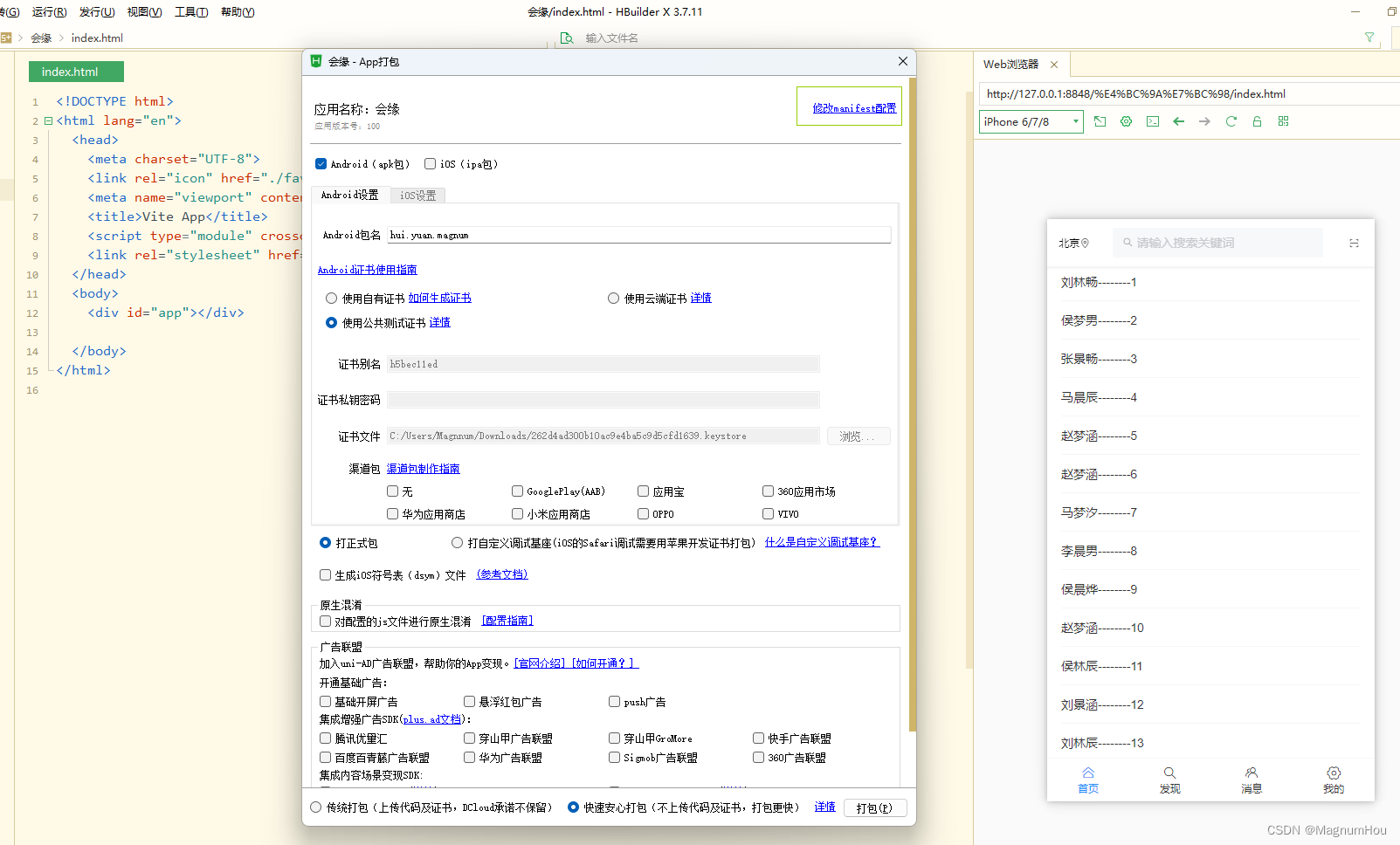Click the file search icon above the editor
The height and width of the screenshot is (845, 1400).
point(567,38)
